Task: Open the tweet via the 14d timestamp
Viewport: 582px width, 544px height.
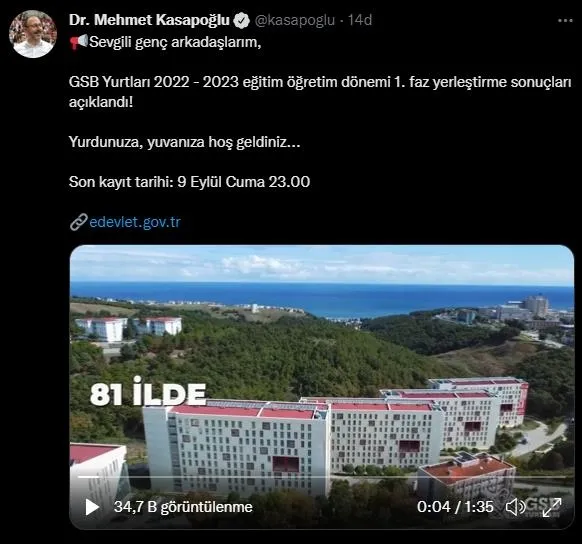Action: [360, 20]
